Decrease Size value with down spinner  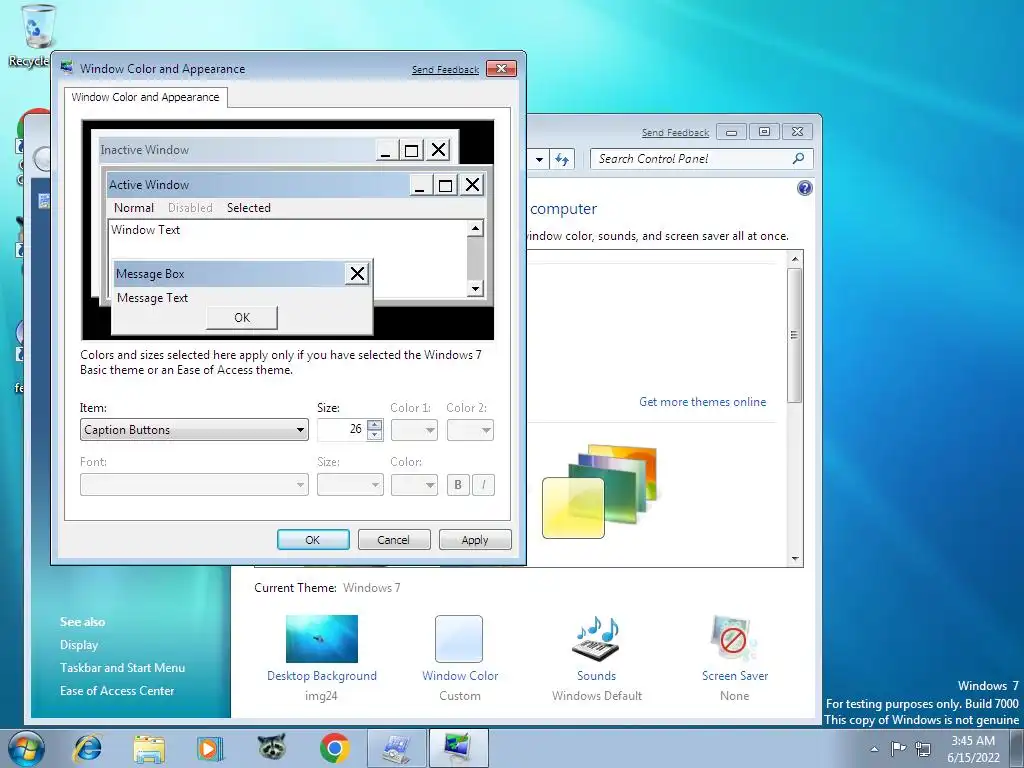(375, 435)
